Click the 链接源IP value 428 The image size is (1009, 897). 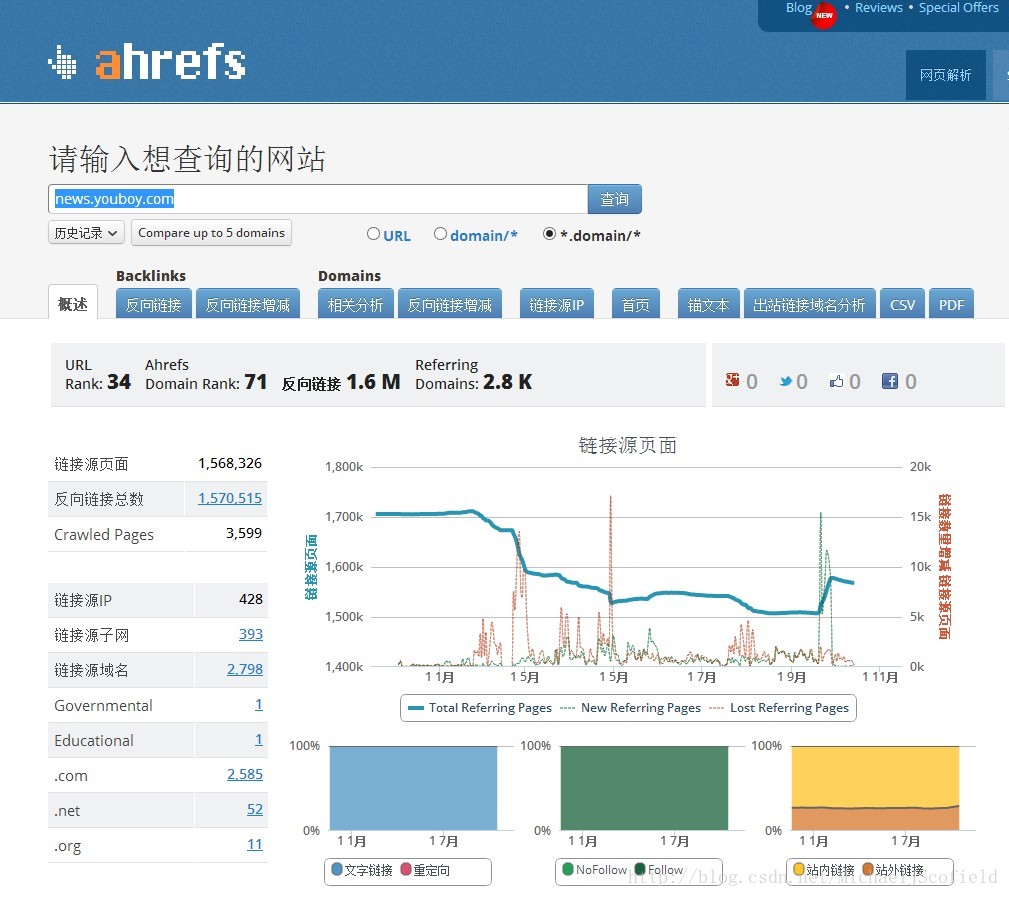coord(250,599)
